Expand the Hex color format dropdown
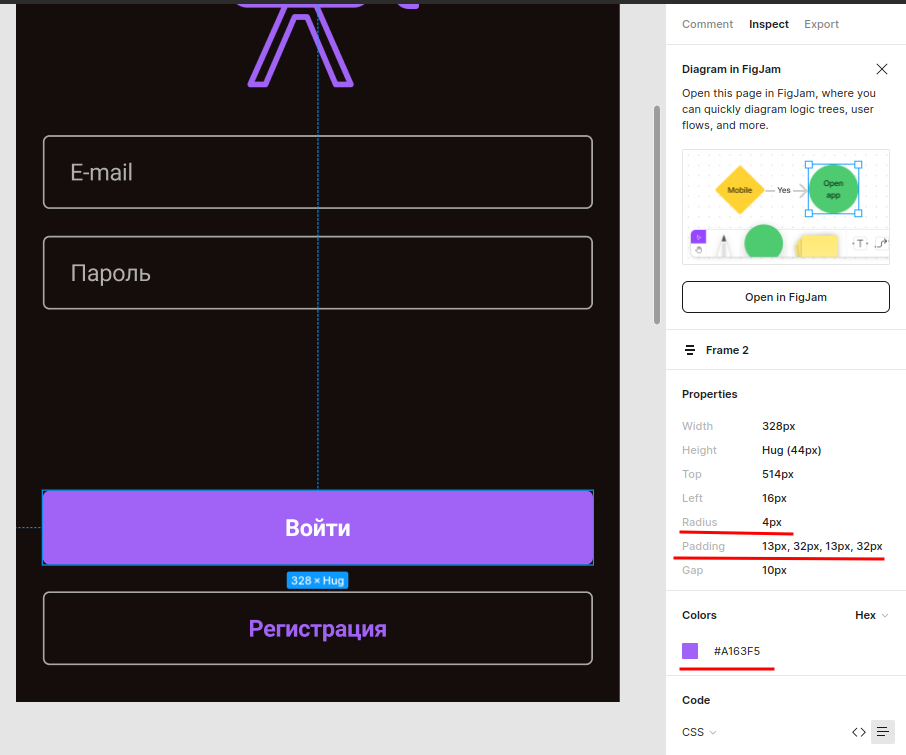Viewport: 906px width, 755px height. pyautogui.click(x=872, y=616)
